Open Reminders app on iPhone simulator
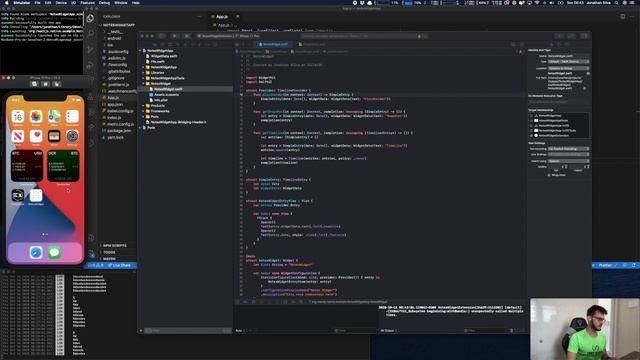 (72, 117)
